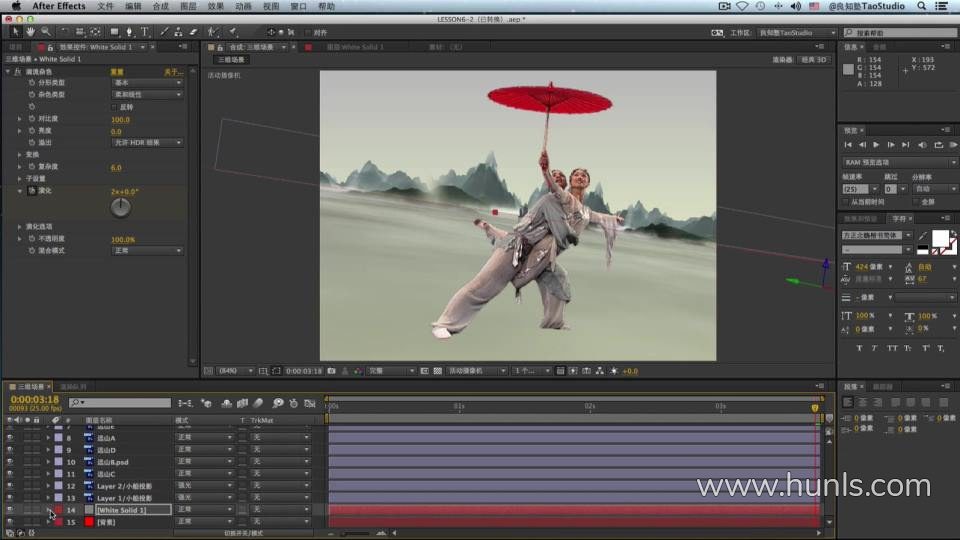Open the Graph Editor in the timeline
This screenshot has height=540, width=960.
tap(310, 403)
